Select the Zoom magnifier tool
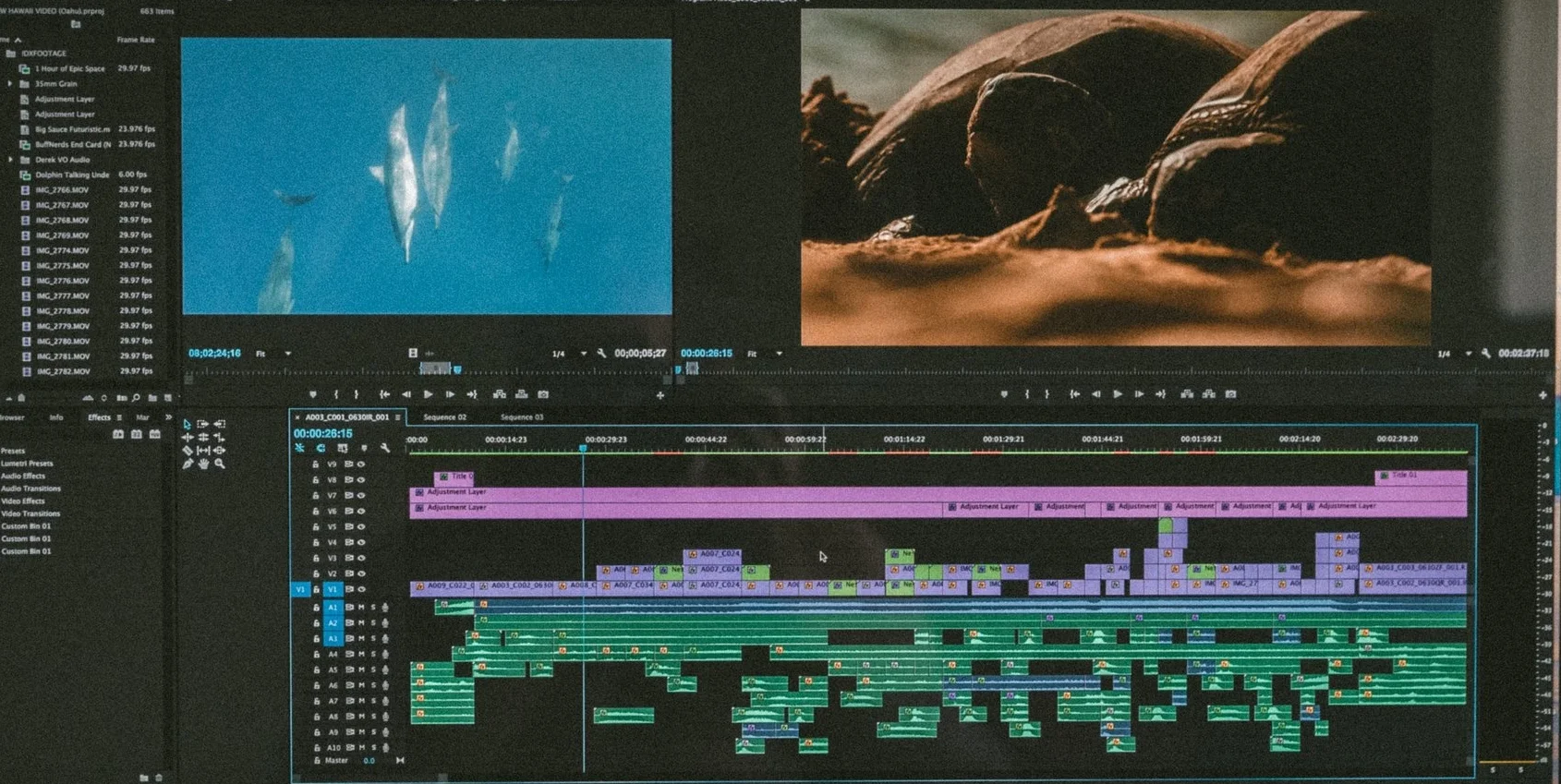The height and width of the screenshot is (784, 1561). 220,464
